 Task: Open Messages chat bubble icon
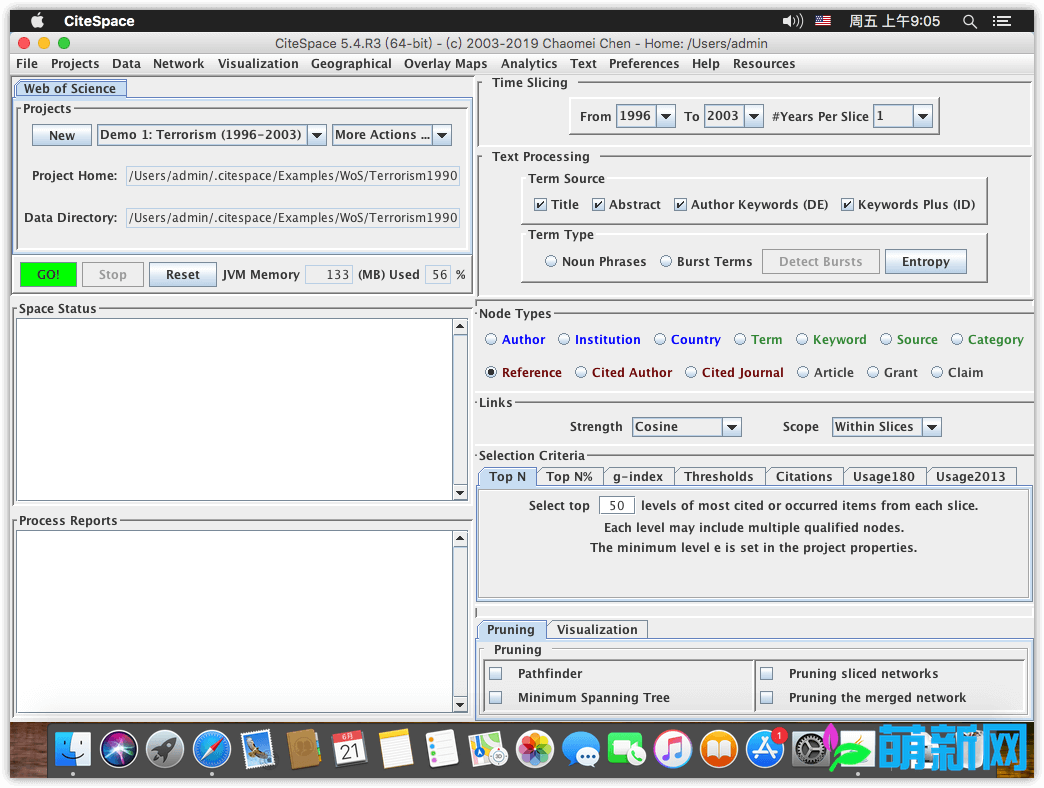point(581,749)
